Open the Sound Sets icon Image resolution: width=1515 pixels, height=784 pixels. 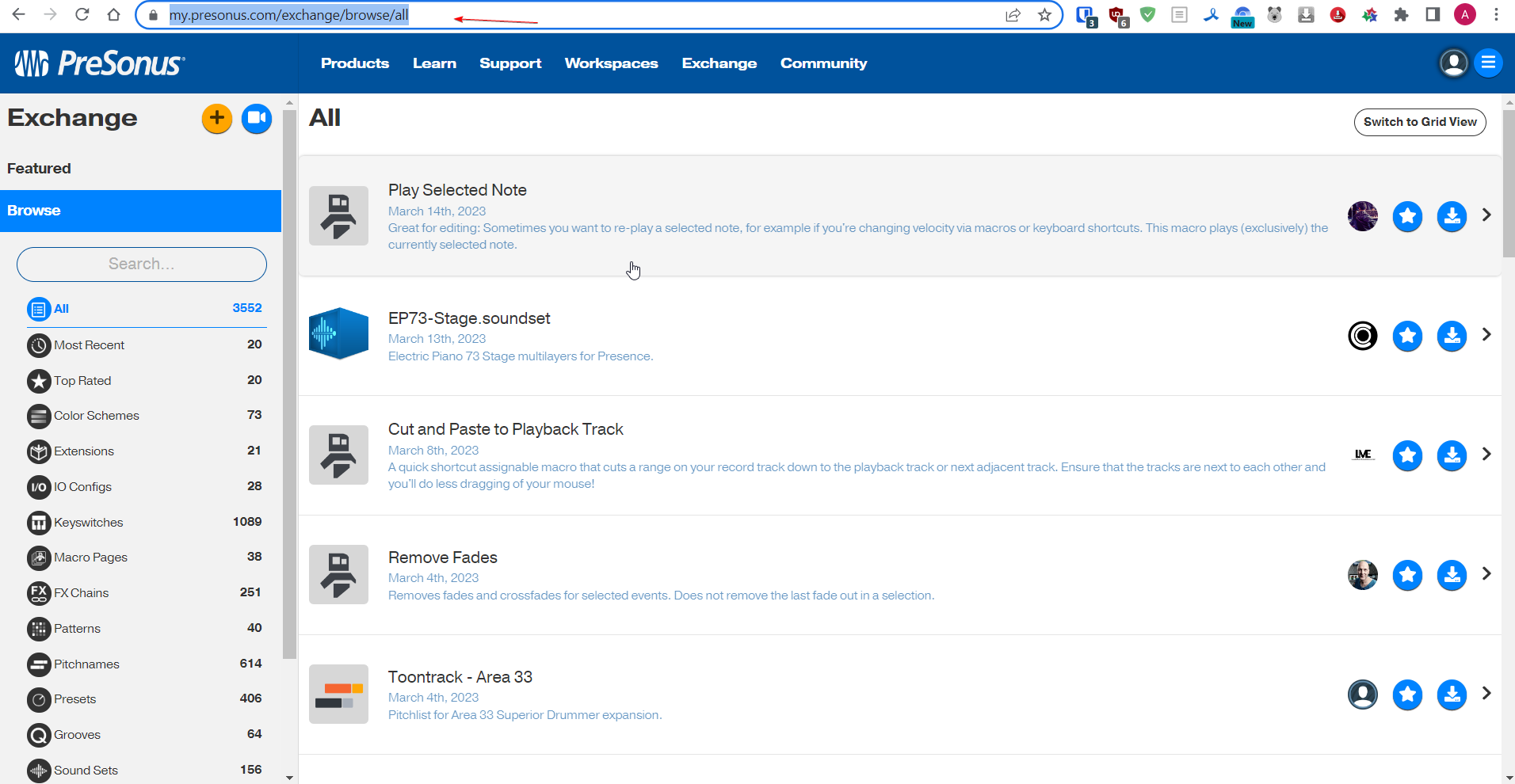[x=39, y=771]
